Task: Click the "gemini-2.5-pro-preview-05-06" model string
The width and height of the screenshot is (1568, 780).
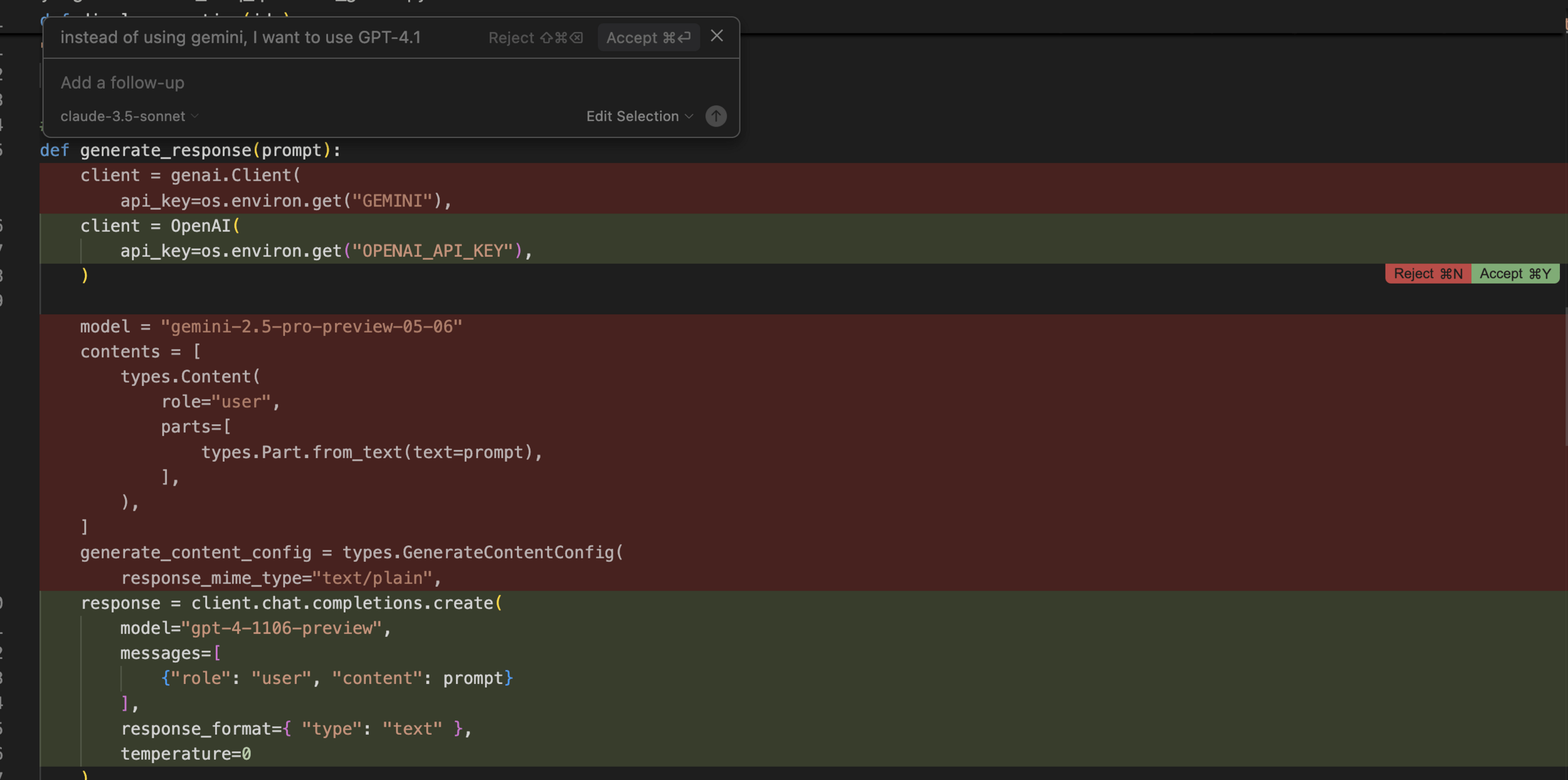Action: [x=311, y=327]
